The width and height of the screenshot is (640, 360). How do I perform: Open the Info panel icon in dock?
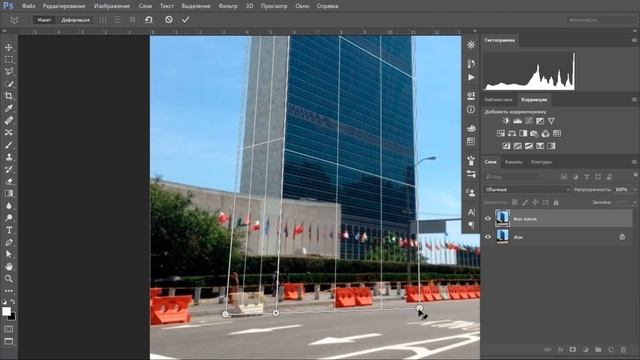(471, 109)
